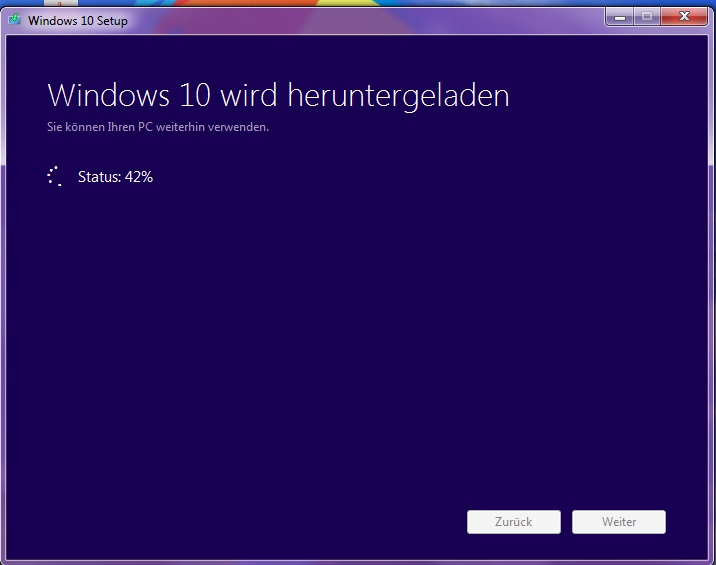Viewport: 716px width, 565px height.
Task: Minimize the Windows 10 Setup window
Action: click(x=620, y=17)
